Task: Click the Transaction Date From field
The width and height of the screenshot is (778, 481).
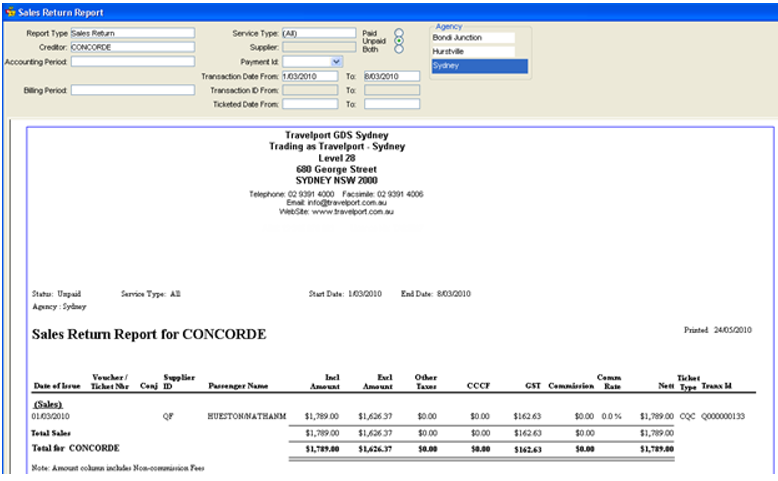Action: pos(310,76)
